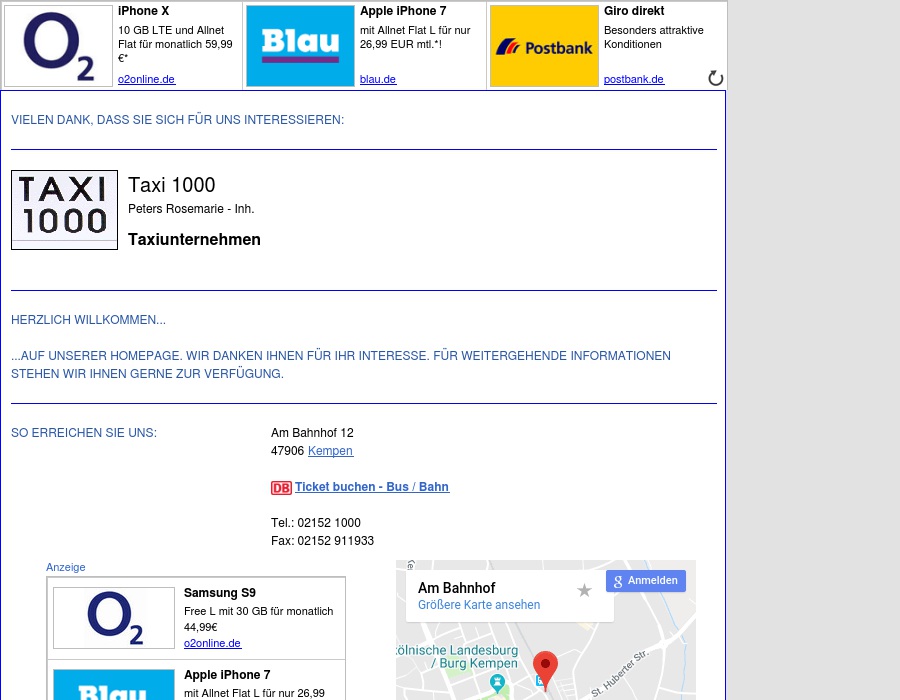Click the red DB railway icon
Viewport: 900px width, 700px height.
pyautogui.click(x=281, y=488)
